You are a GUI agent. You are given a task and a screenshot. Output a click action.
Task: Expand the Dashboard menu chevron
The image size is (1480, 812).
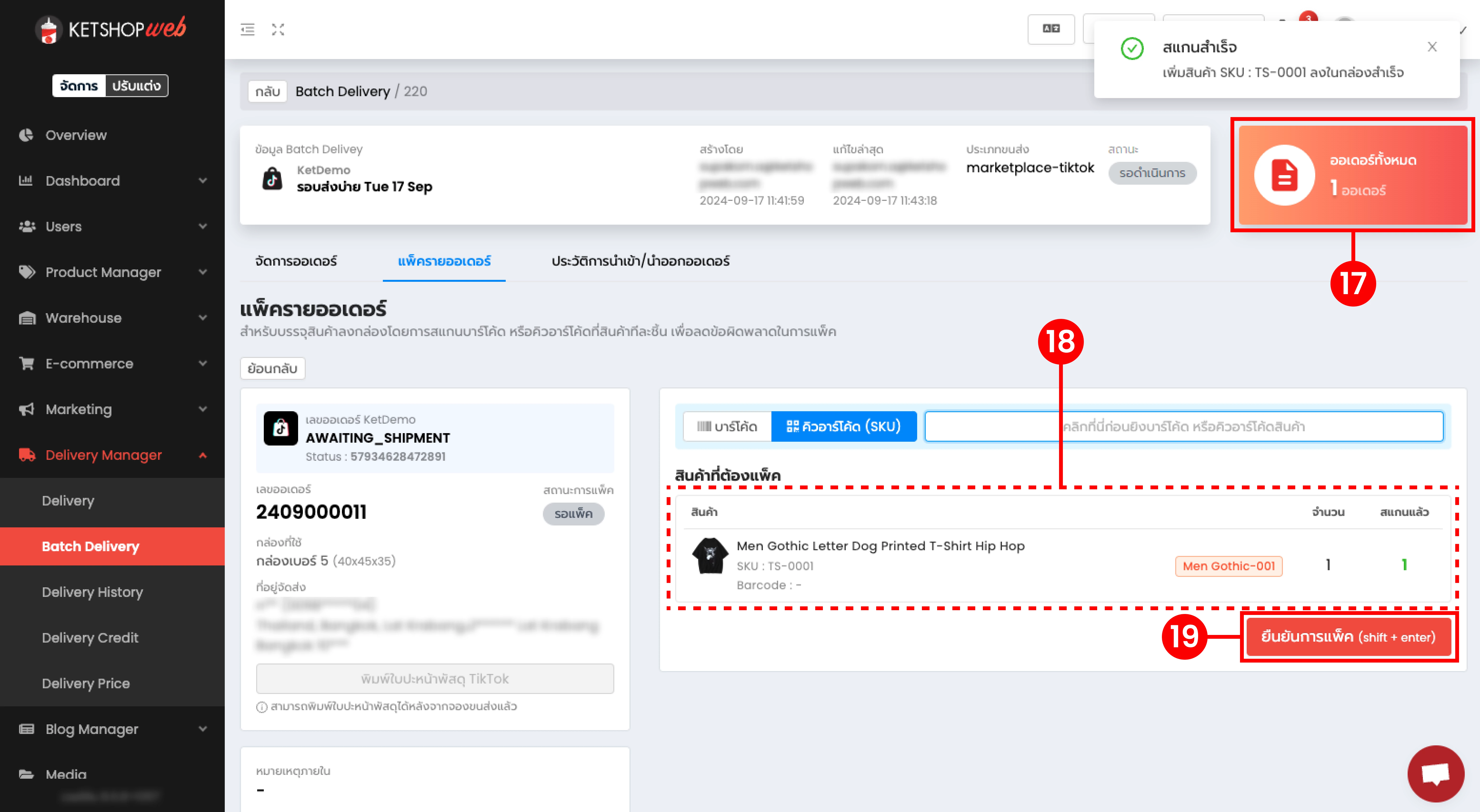click(203, 180)
